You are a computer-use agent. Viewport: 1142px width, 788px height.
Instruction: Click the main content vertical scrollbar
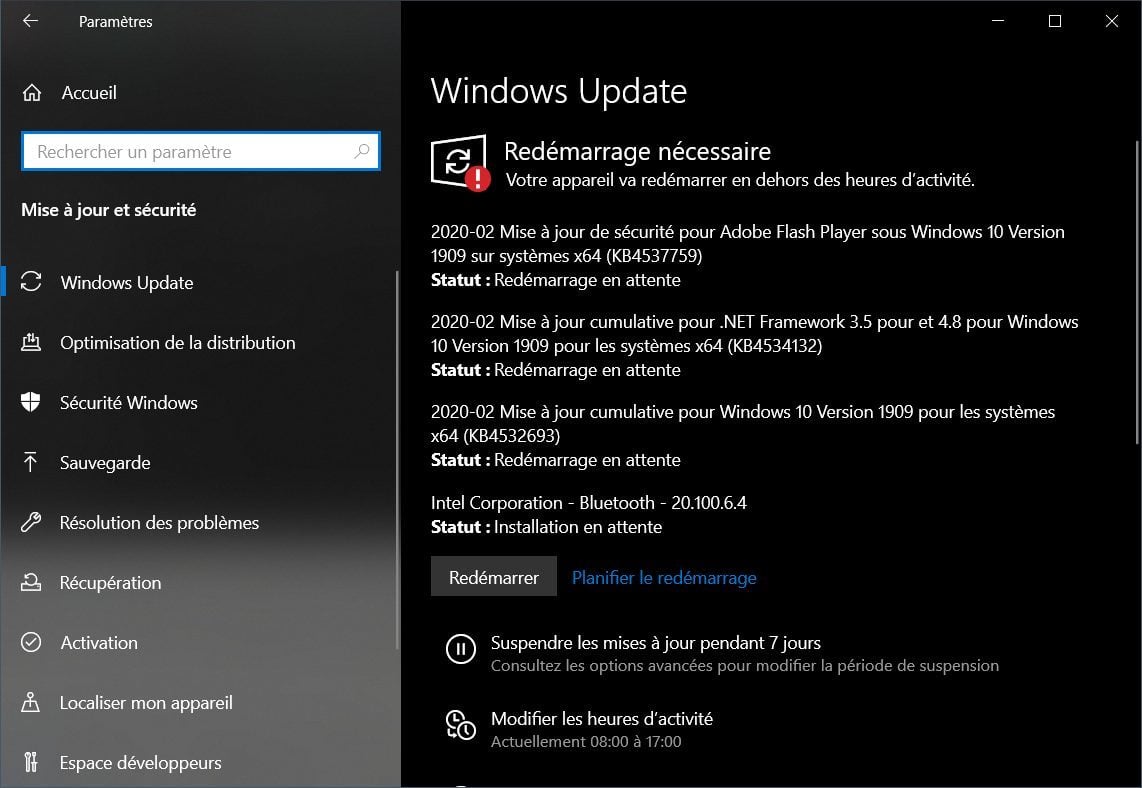pos(1138,291)
